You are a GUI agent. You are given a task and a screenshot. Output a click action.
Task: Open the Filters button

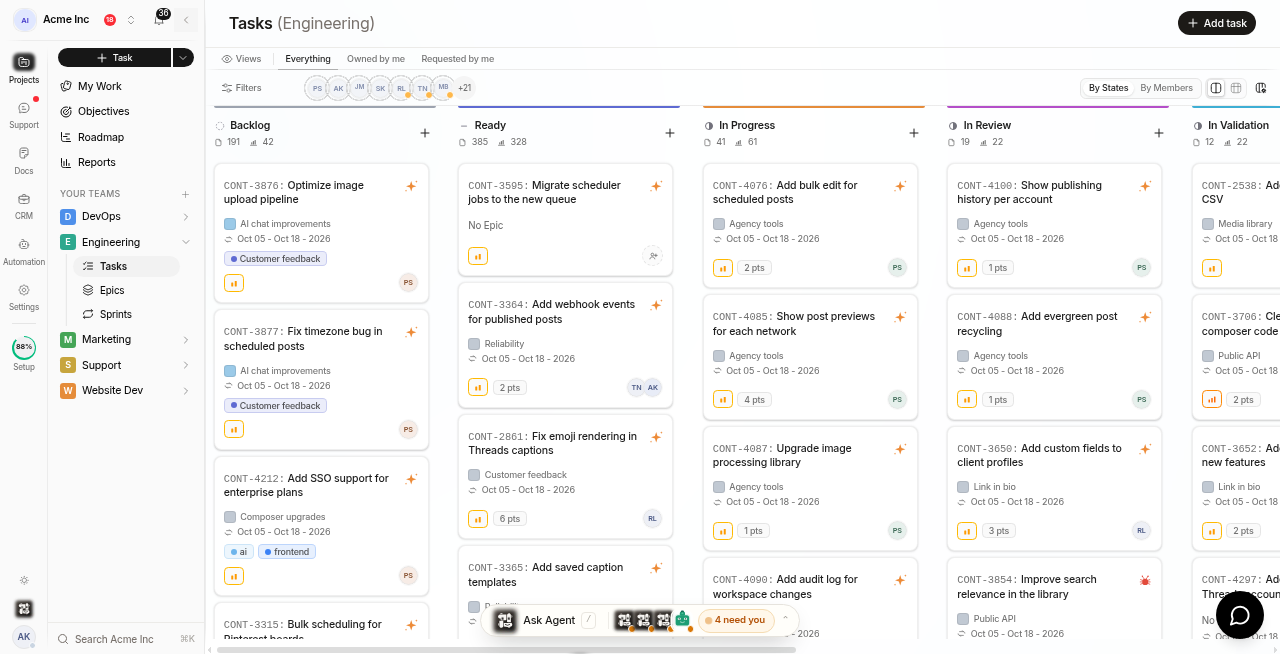tap(241, 88)
